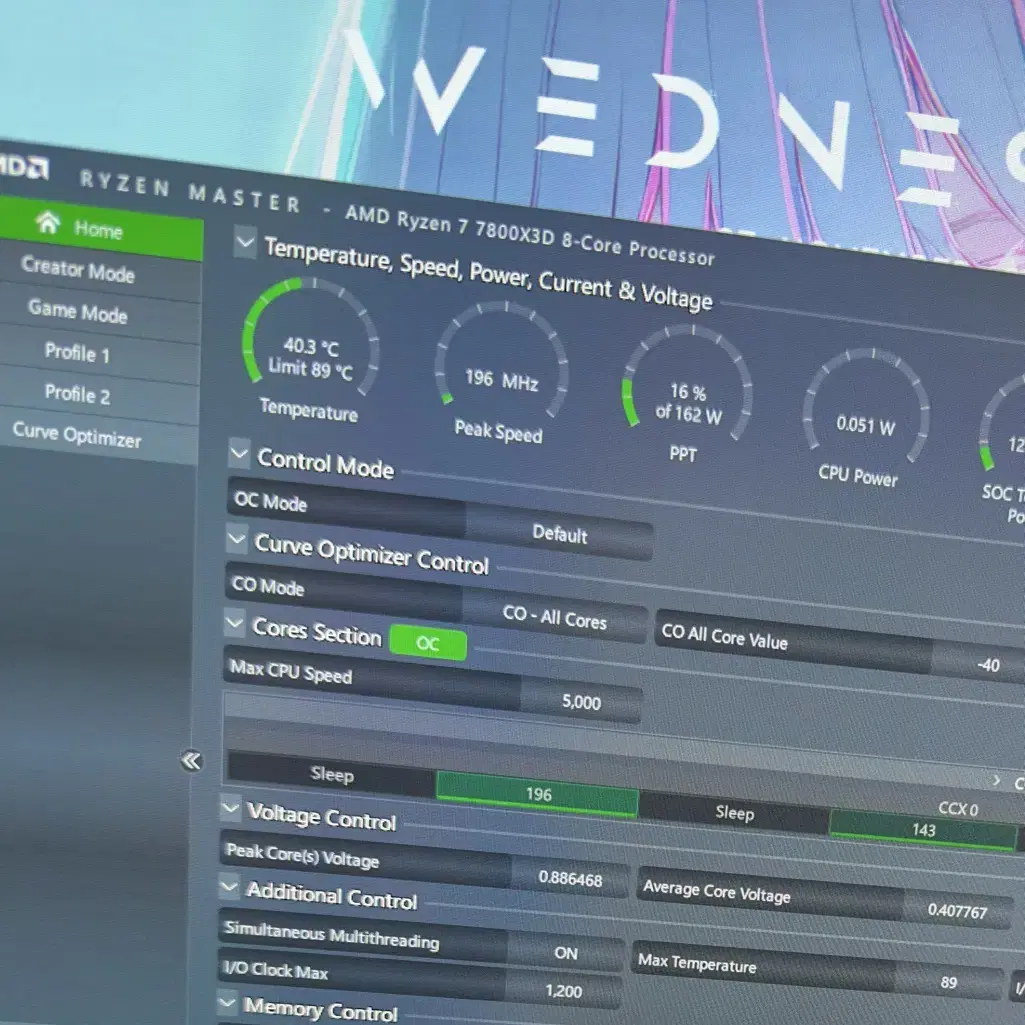Click the Home house icon
1025x1025 pixels.
pos(48,222)
